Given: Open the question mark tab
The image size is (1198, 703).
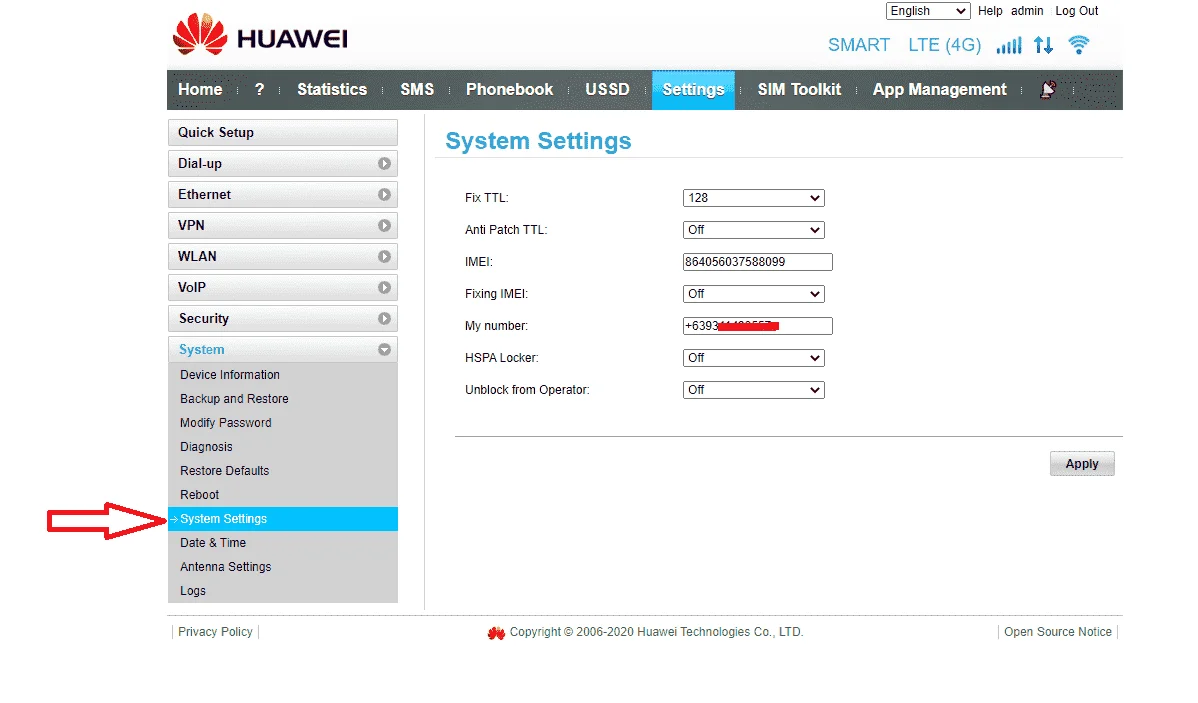Looking at the screenshot, I should [259, 89].
